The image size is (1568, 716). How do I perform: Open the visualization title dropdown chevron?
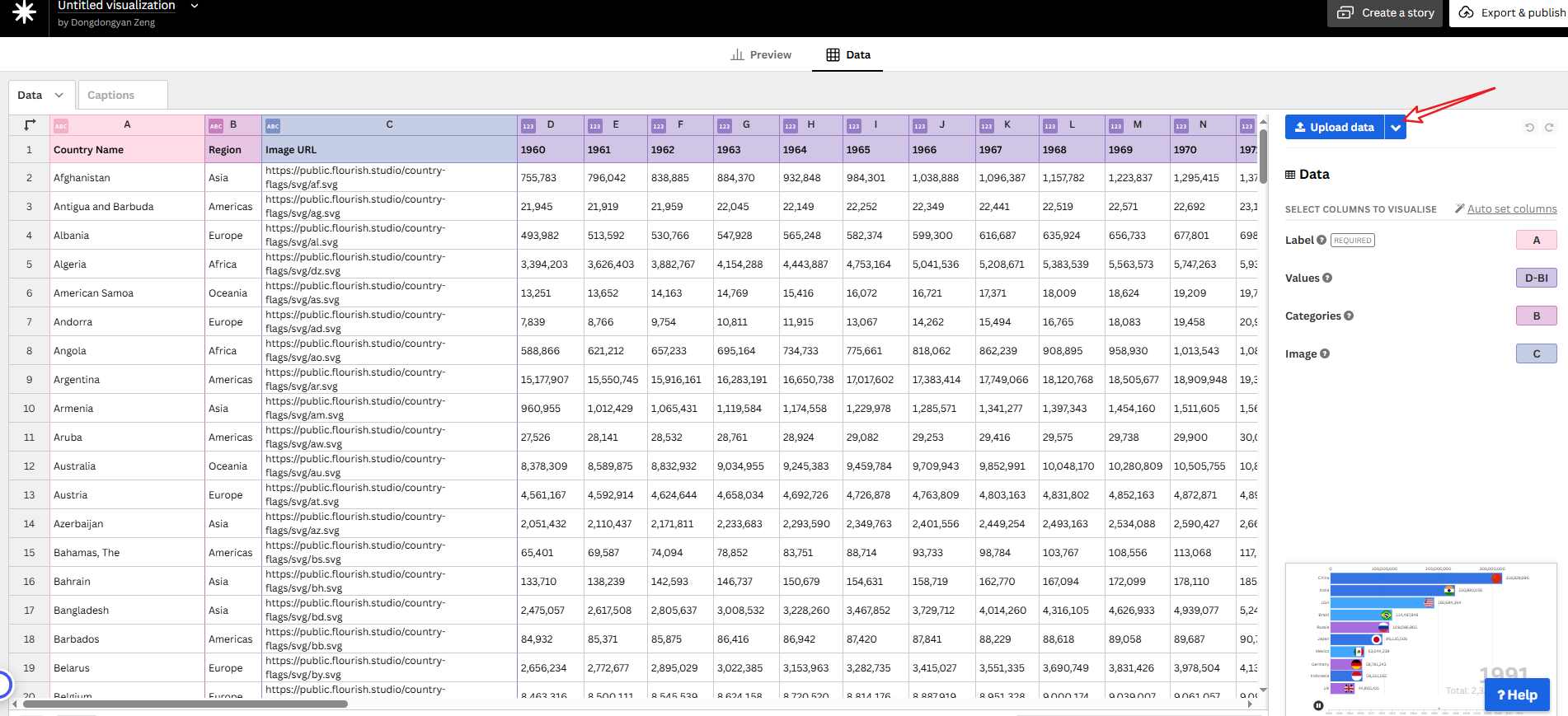[x=195, y=6]
